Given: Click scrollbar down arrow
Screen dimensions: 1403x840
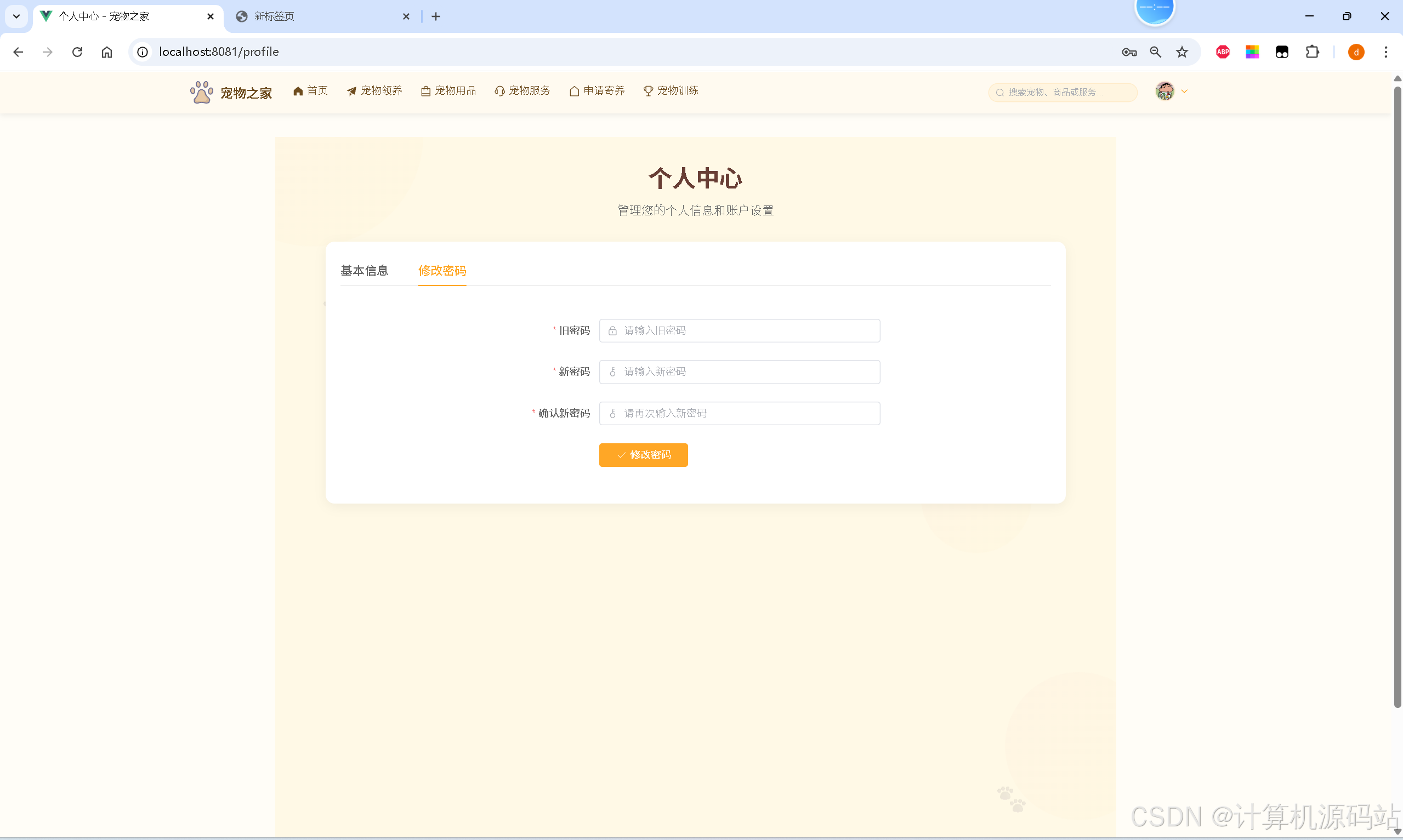Looking at the screenshot, I should (1397, 832).
